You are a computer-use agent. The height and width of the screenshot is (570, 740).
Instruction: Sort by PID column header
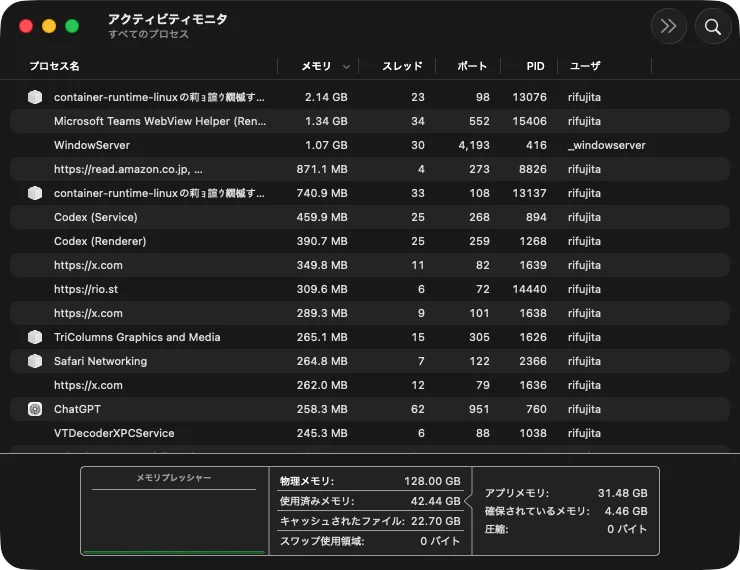[535, 66]
